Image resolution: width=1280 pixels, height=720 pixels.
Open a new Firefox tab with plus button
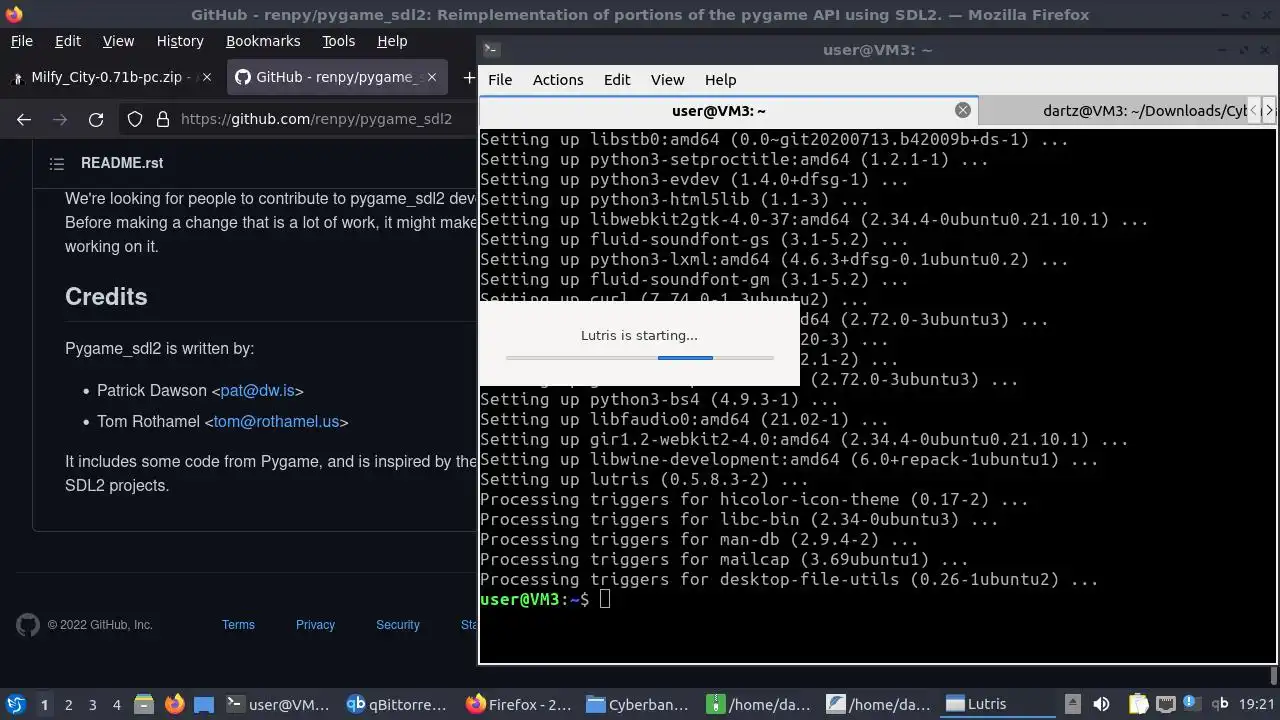[468, 77]
